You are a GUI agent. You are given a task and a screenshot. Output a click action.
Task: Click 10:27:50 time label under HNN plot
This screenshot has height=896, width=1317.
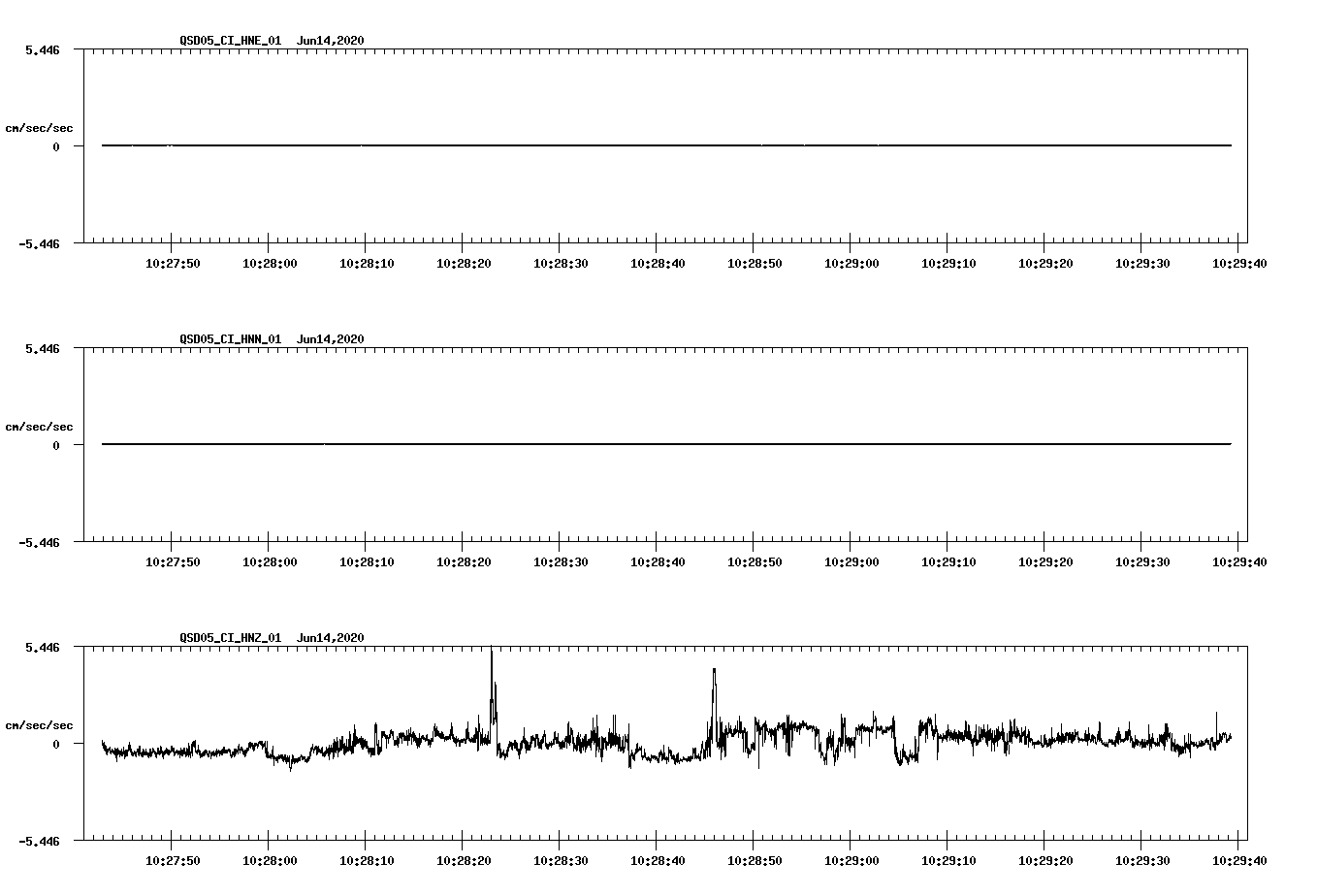click(173, 561)
